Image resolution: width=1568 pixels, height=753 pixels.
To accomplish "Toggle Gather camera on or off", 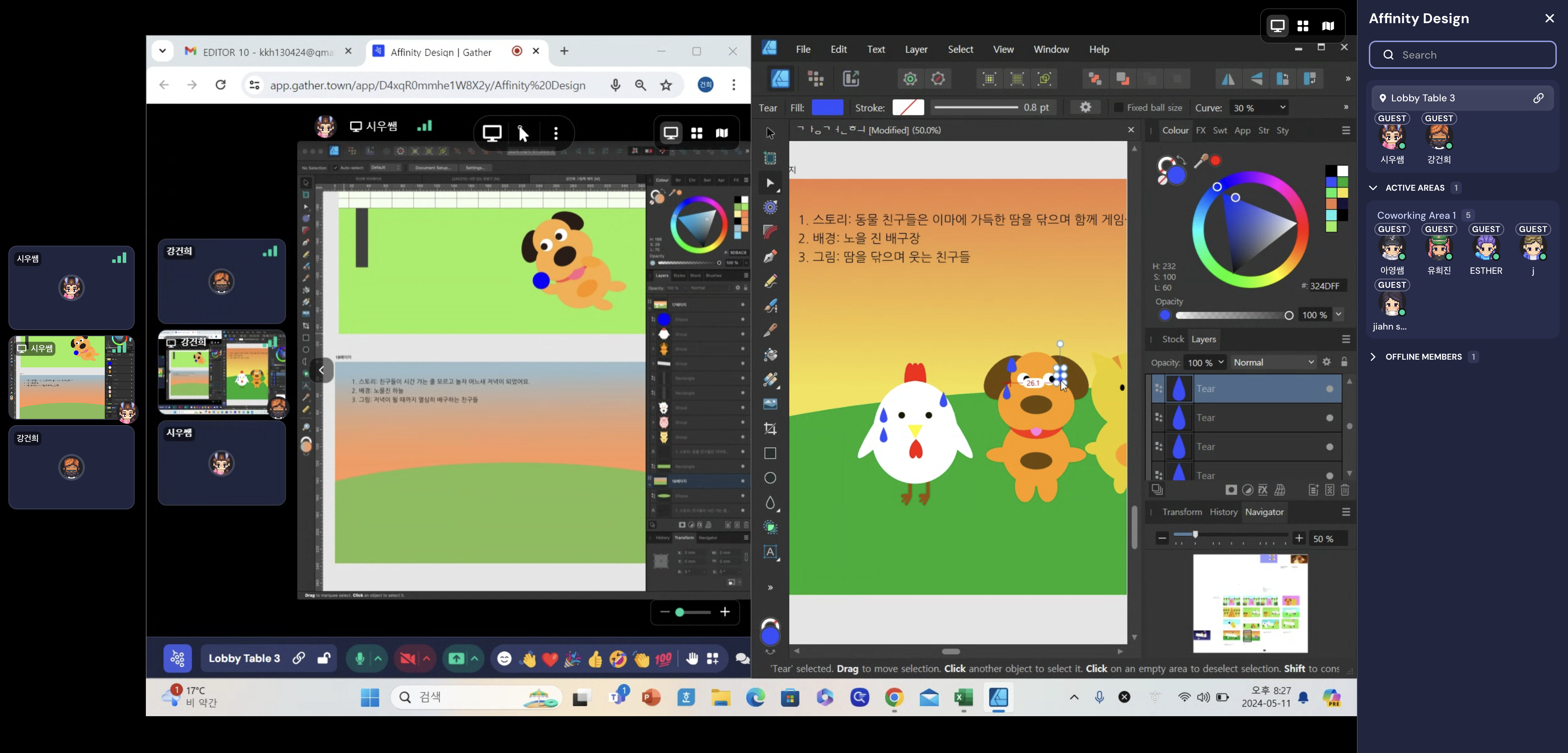I will point(408,659).
